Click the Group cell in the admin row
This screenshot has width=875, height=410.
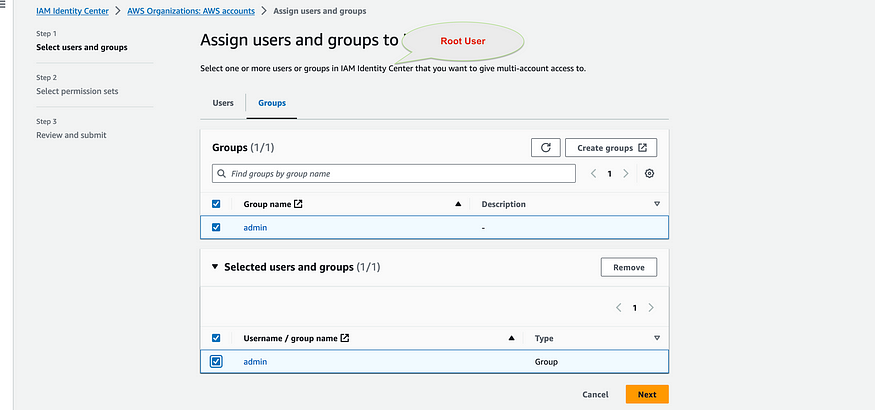(546, 361)
